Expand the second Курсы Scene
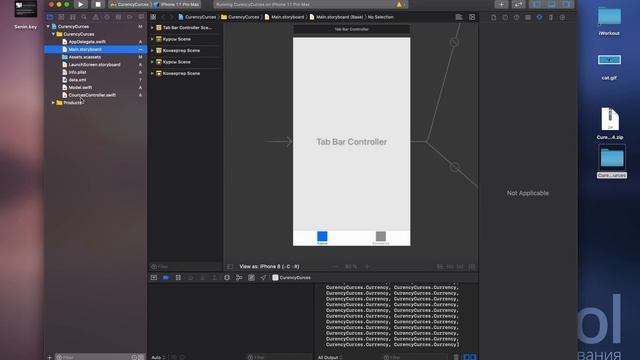 (x=152, y=62)
